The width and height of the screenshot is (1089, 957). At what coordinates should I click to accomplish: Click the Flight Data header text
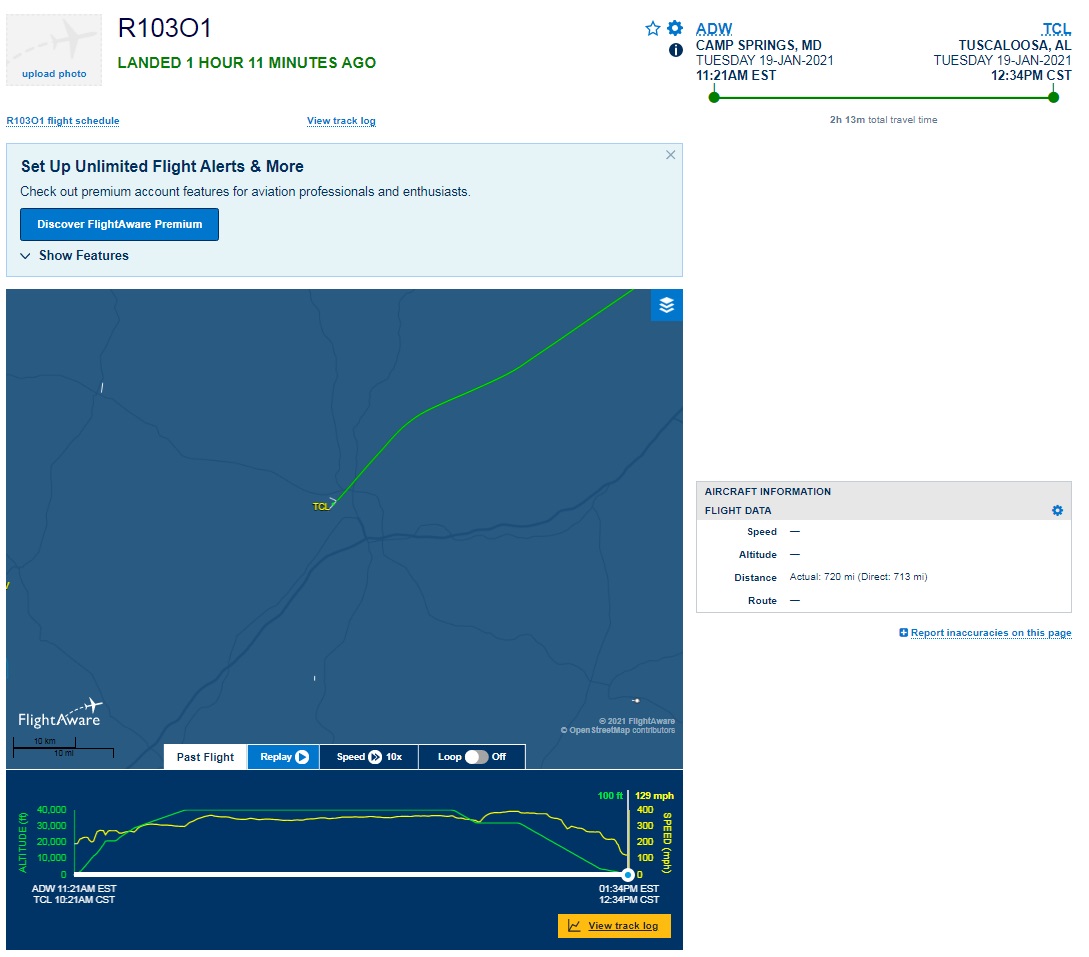tap(738, 510)
